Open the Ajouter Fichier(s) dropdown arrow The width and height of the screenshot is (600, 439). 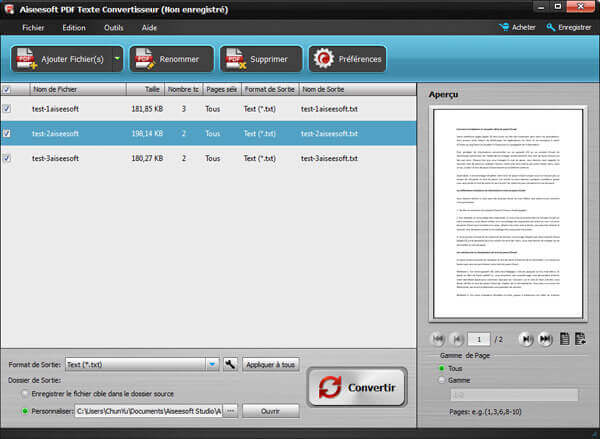pos(117,59)
